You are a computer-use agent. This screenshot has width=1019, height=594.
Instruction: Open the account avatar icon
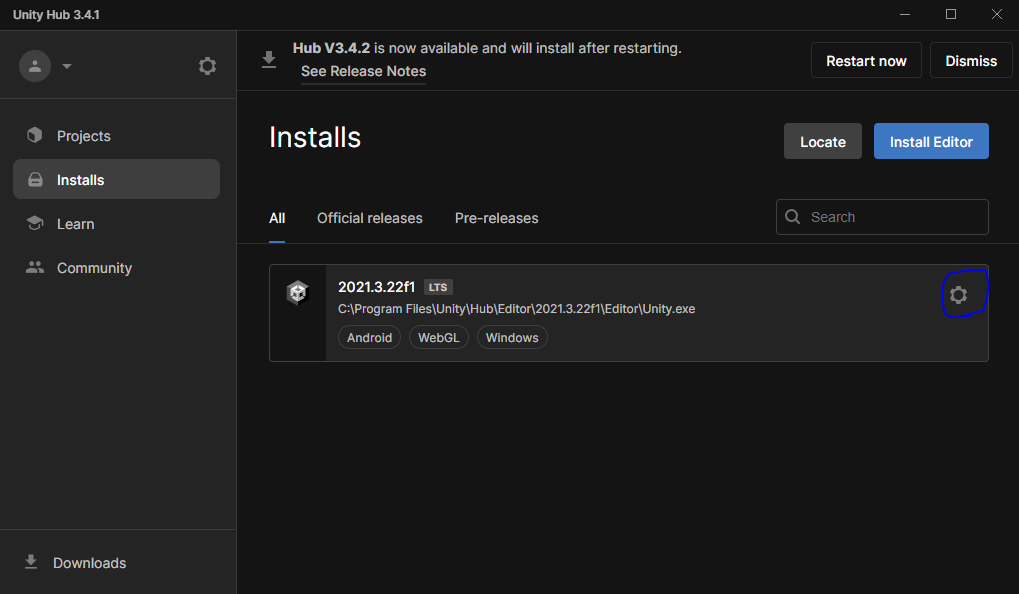[x=35, y=66]
